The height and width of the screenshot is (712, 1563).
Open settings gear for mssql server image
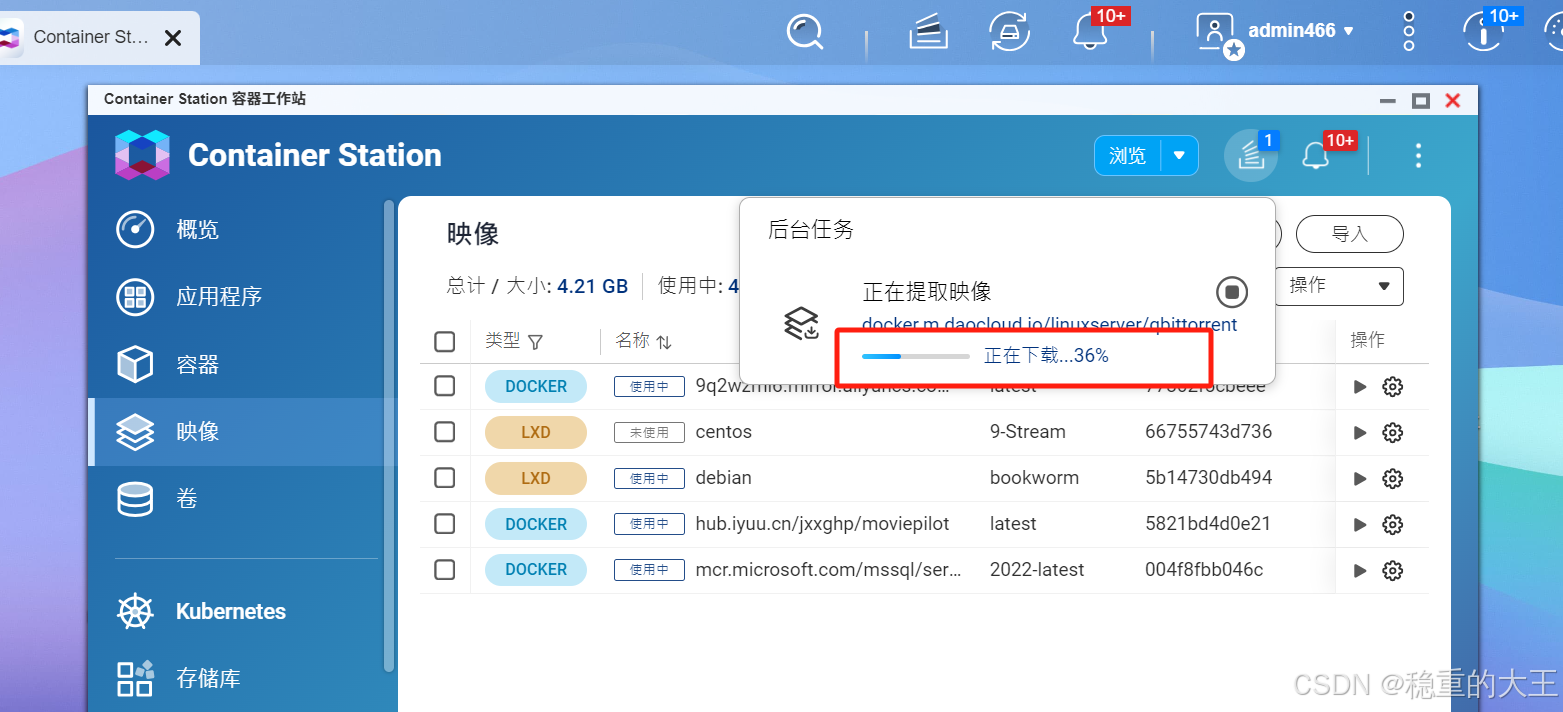(x=1392, y=571)
